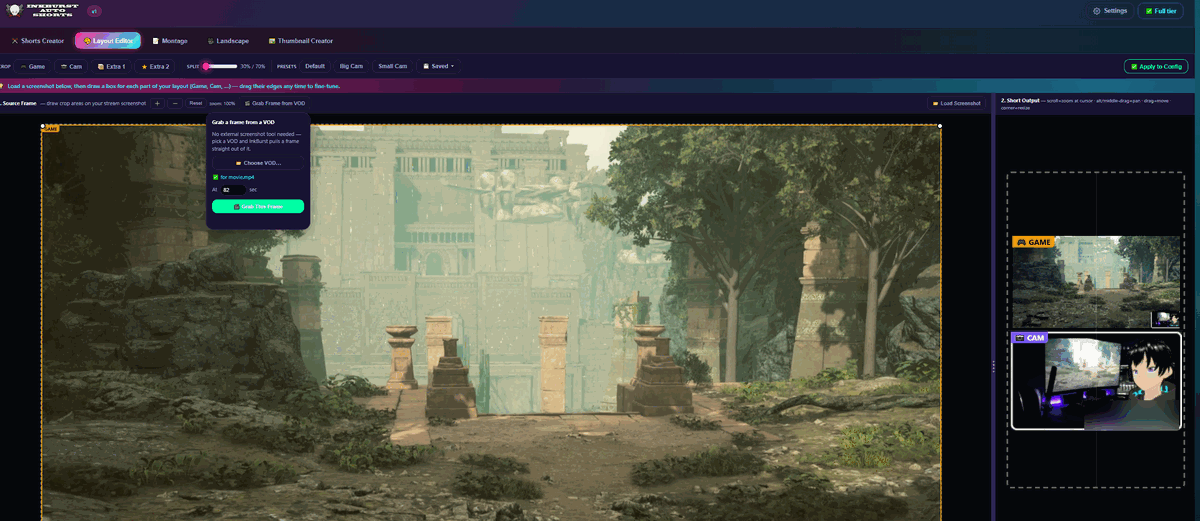Viewport: 1200px width, 521px height.
Task: Toggle the Grab Frame from VOD popup
Action: (275, 103)
